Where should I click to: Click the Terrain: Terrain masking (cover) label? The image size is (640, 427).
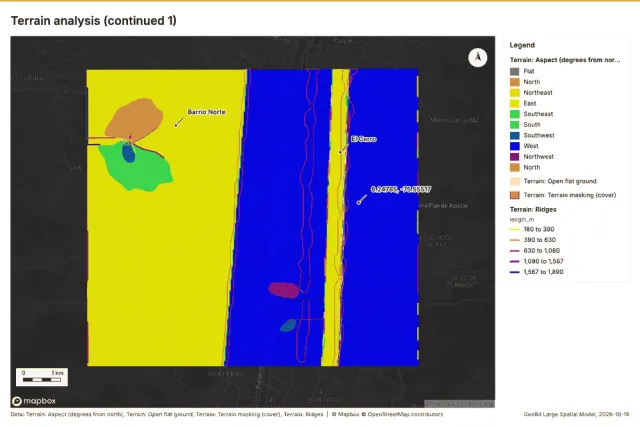point(570,195)
